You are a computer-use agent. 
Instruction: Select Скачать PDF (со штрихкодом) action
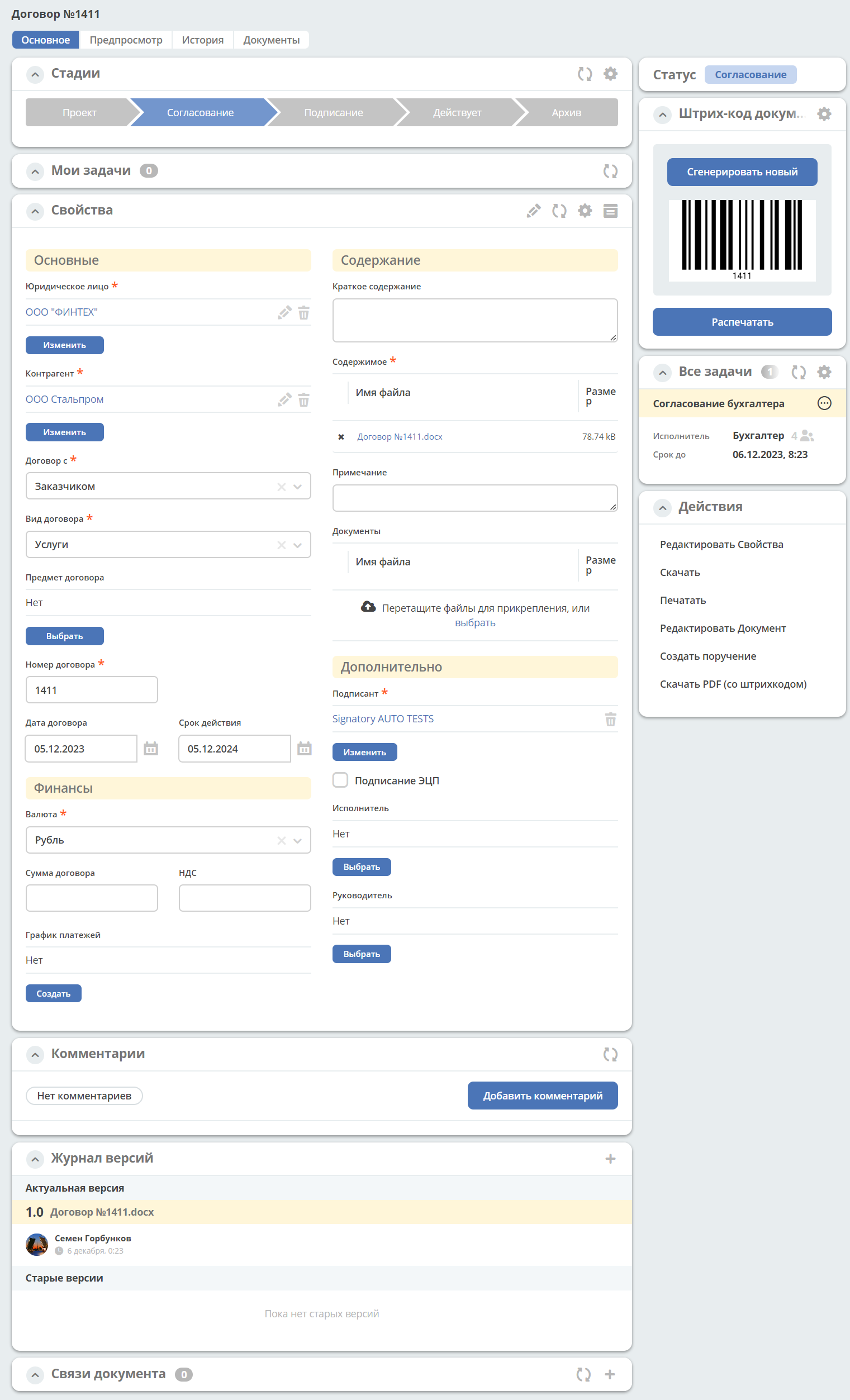(x=733, y=685)
